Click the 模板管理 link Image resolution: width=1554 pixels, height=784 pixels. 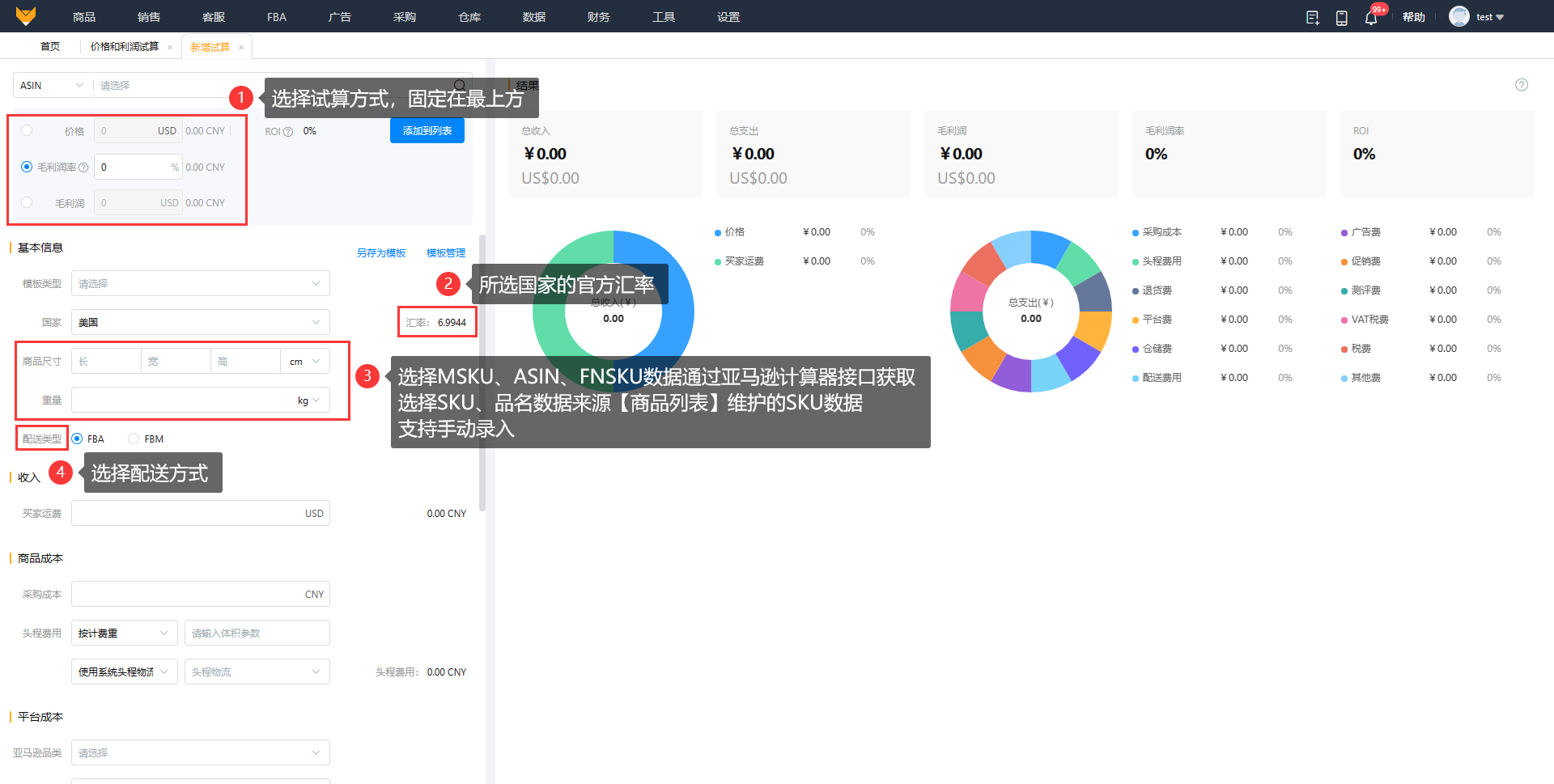(x=446, y=253)
